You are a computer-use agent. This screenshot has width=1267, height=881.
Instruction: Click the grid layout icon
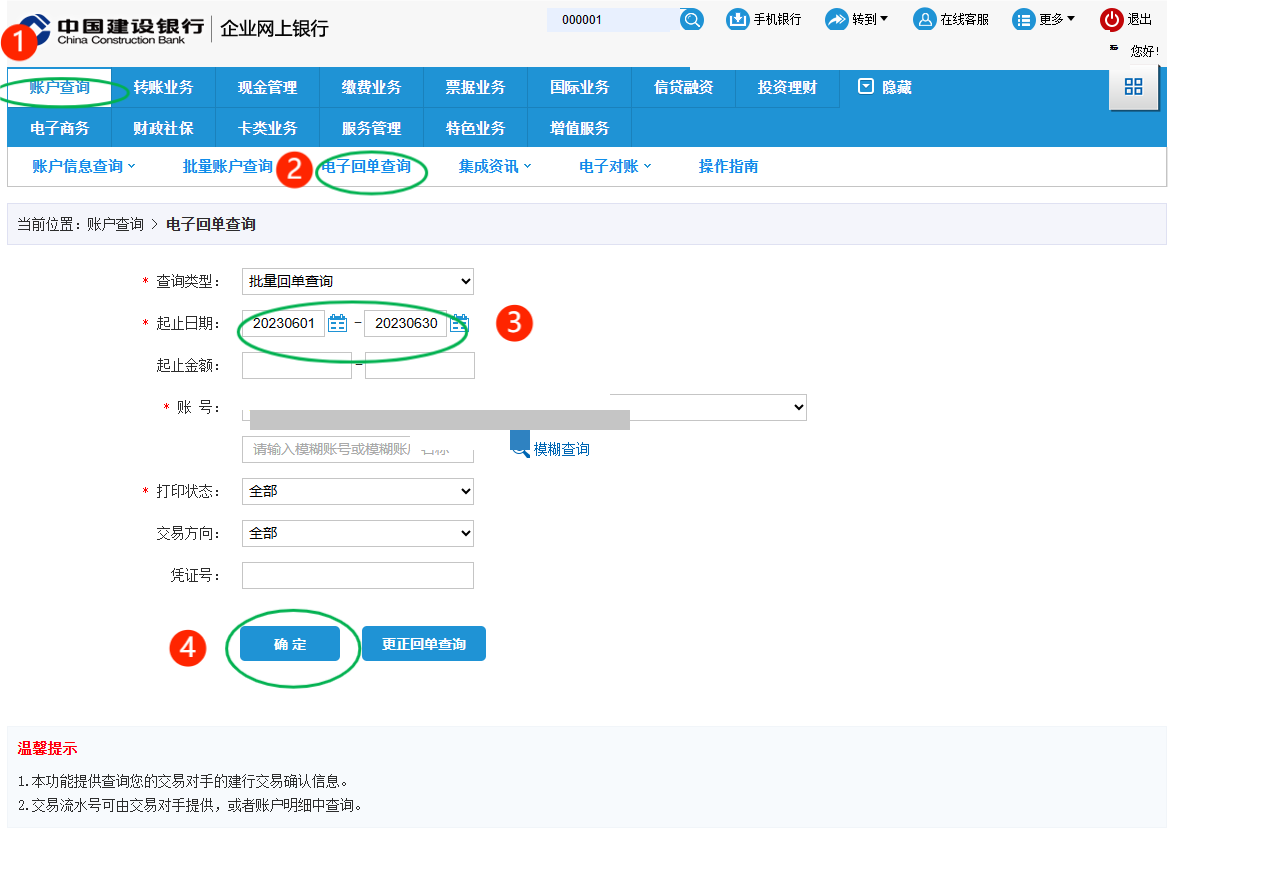1133,87
